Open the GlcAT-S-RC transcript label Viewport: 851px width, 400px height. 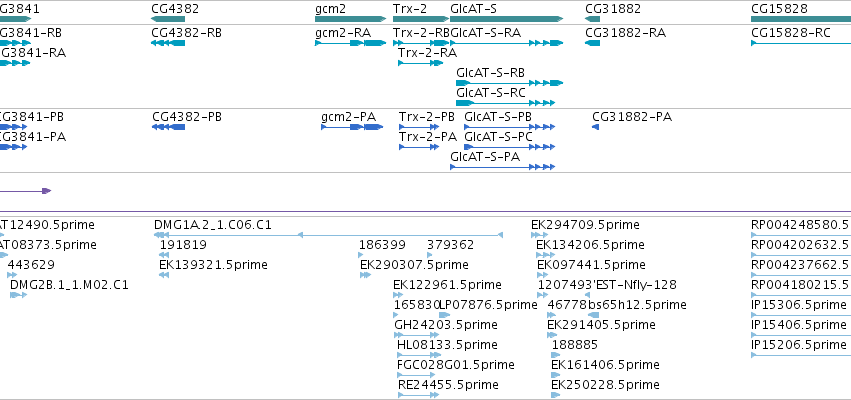[491, 93]
